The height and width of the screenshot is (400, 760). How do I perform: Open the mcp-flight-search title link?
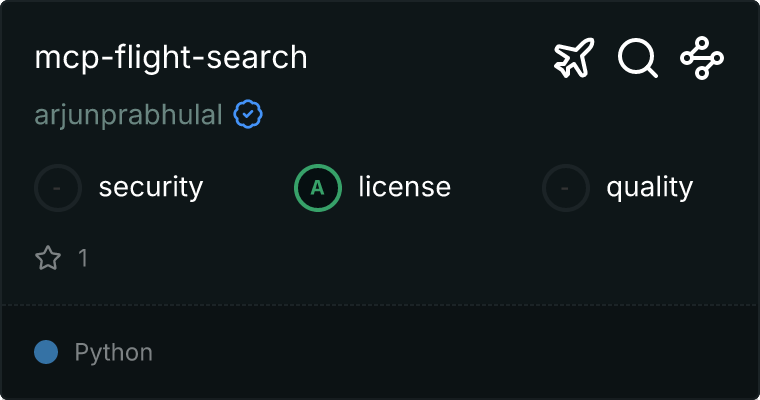coord(171,58)
